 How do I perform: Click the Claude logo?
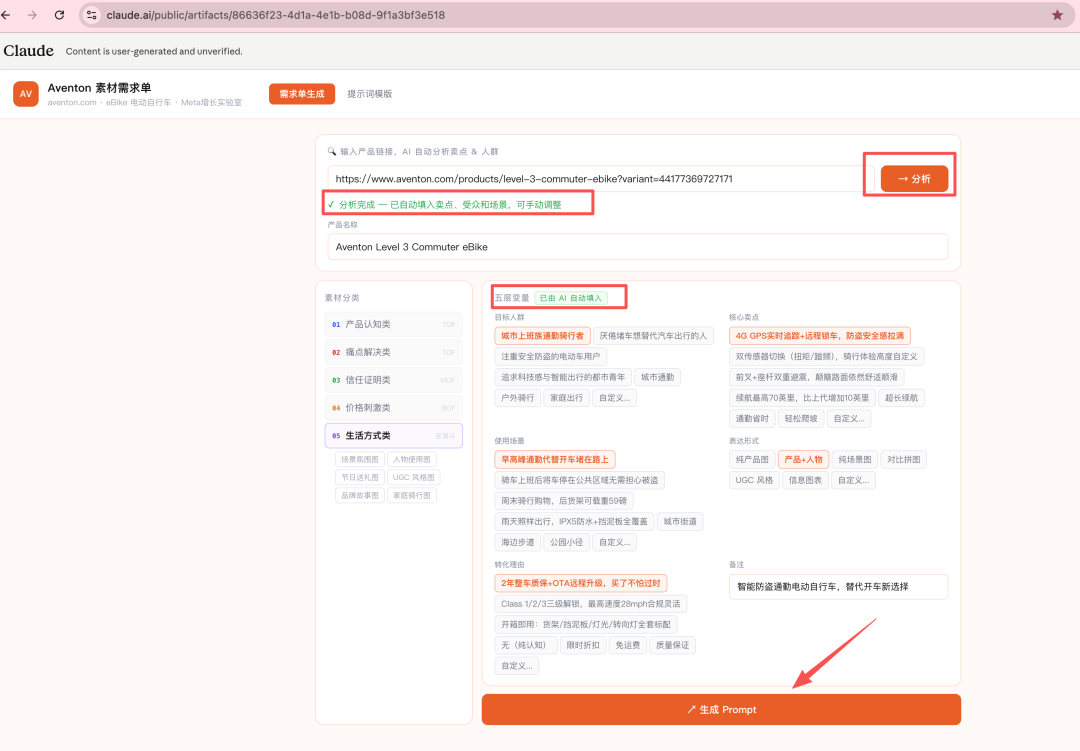[x=28, y=51]
